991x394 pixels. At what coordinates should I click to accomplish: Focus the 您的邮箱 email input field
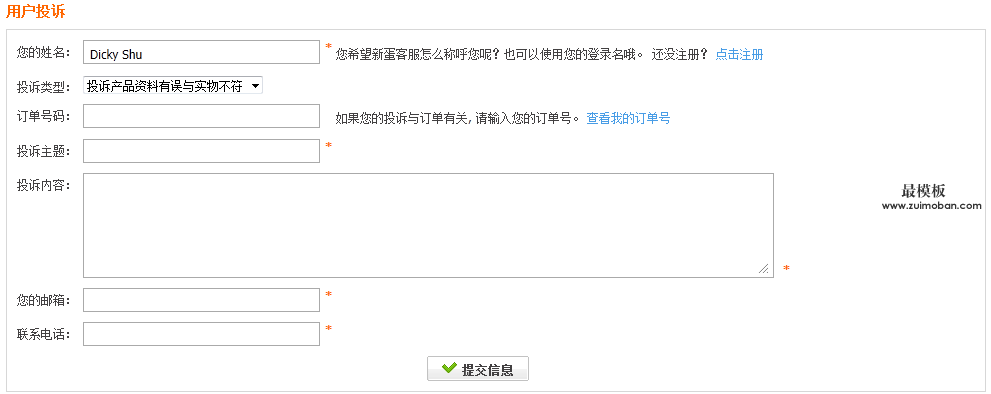[x=202, y=300]
